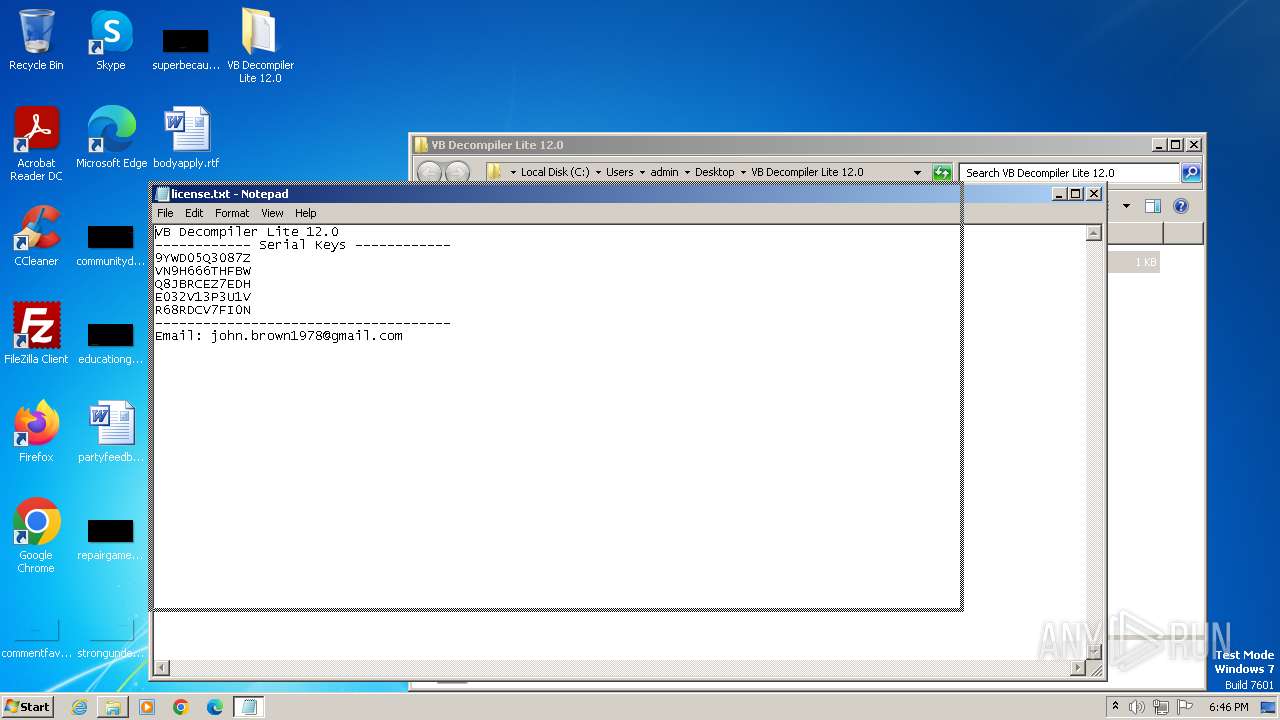Click the serial key R68RDCV7FI0N line
Image resolution: width=1280 pixels, height=720 pixels.
coord(203,310)
